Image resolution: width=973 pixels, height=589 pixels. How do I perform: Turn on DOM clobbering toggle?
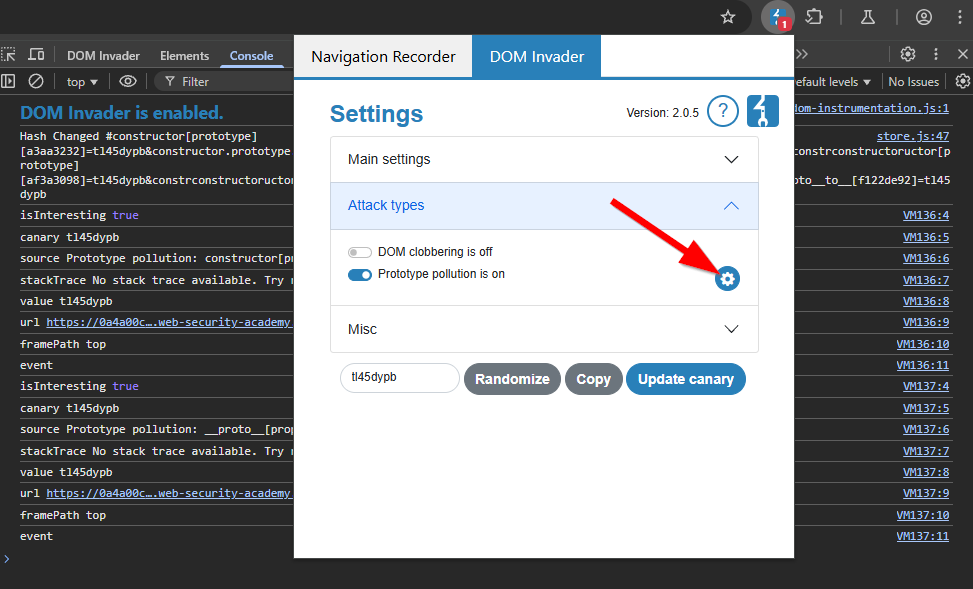click(x=359, y=252)
